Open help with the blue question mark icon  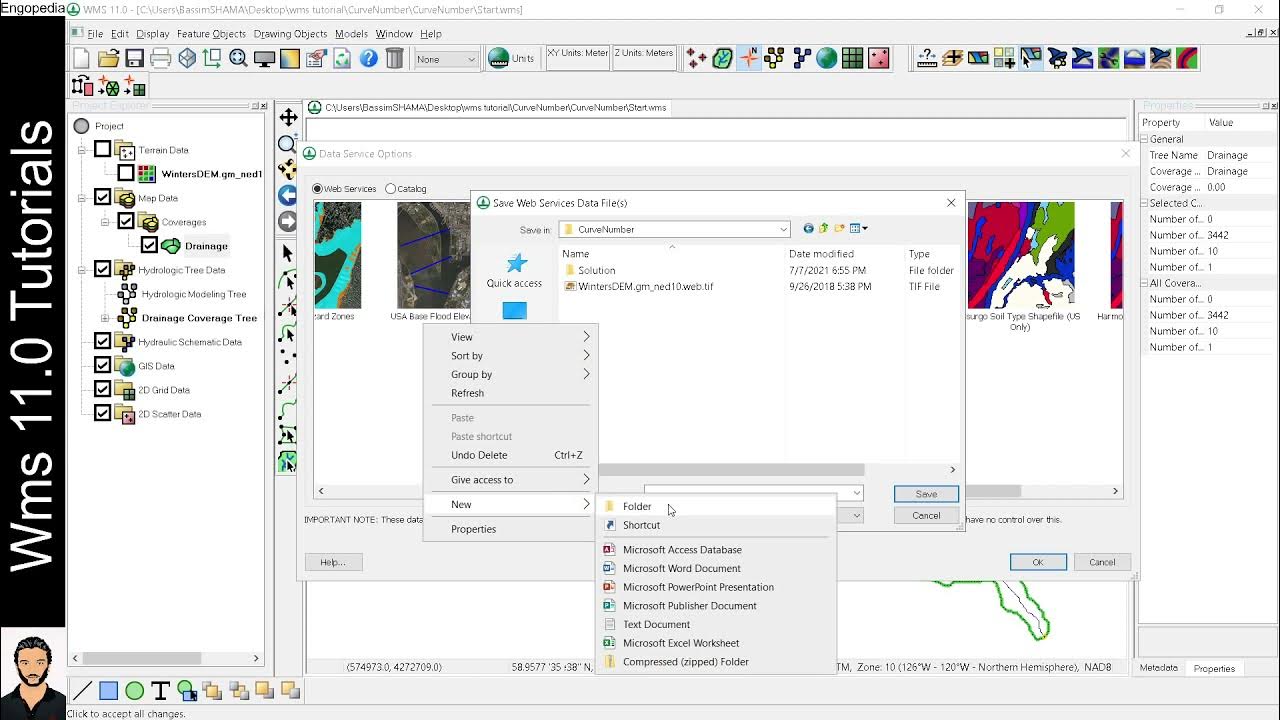[x=368, y=59]
